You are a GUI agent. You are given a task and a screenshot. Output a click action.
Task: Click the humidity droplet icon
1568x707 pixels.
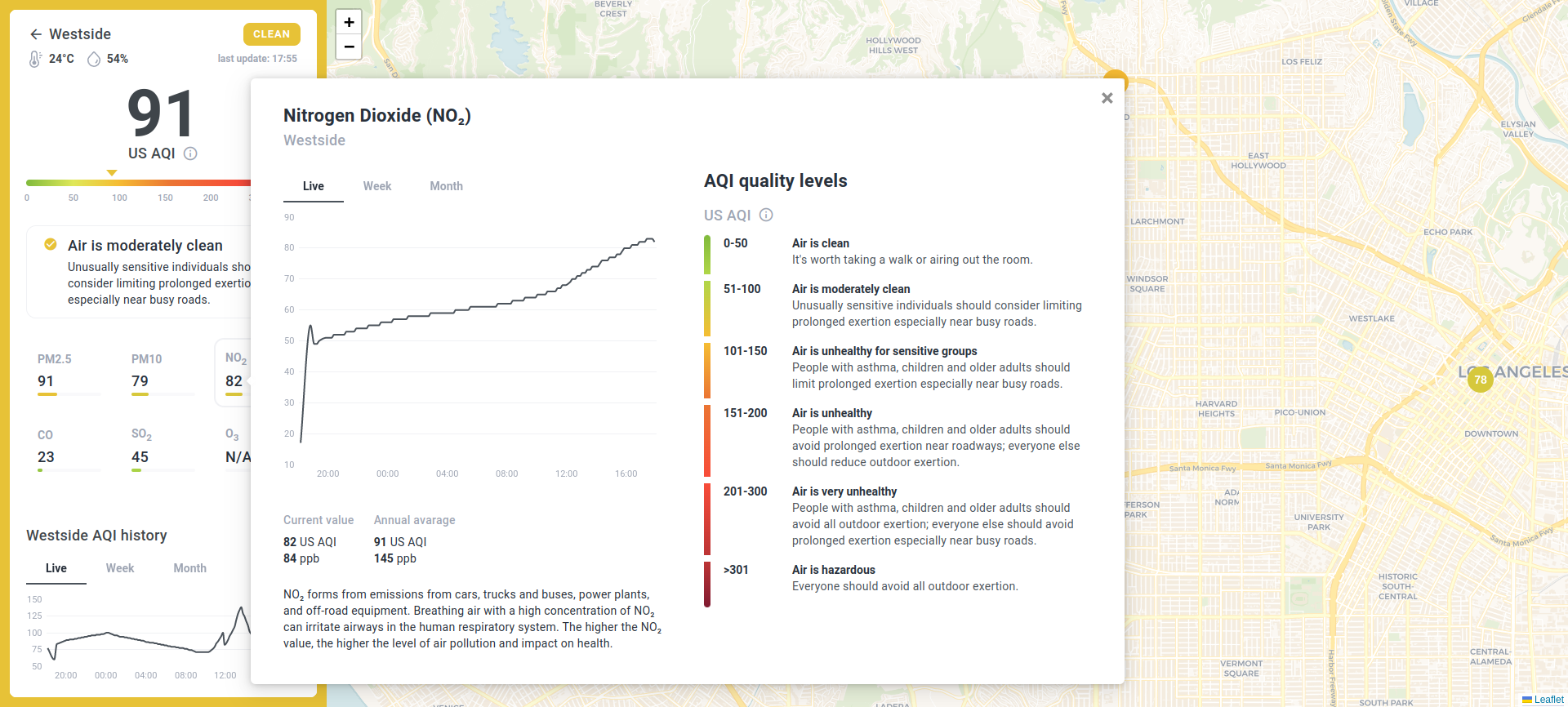(94, 59)
